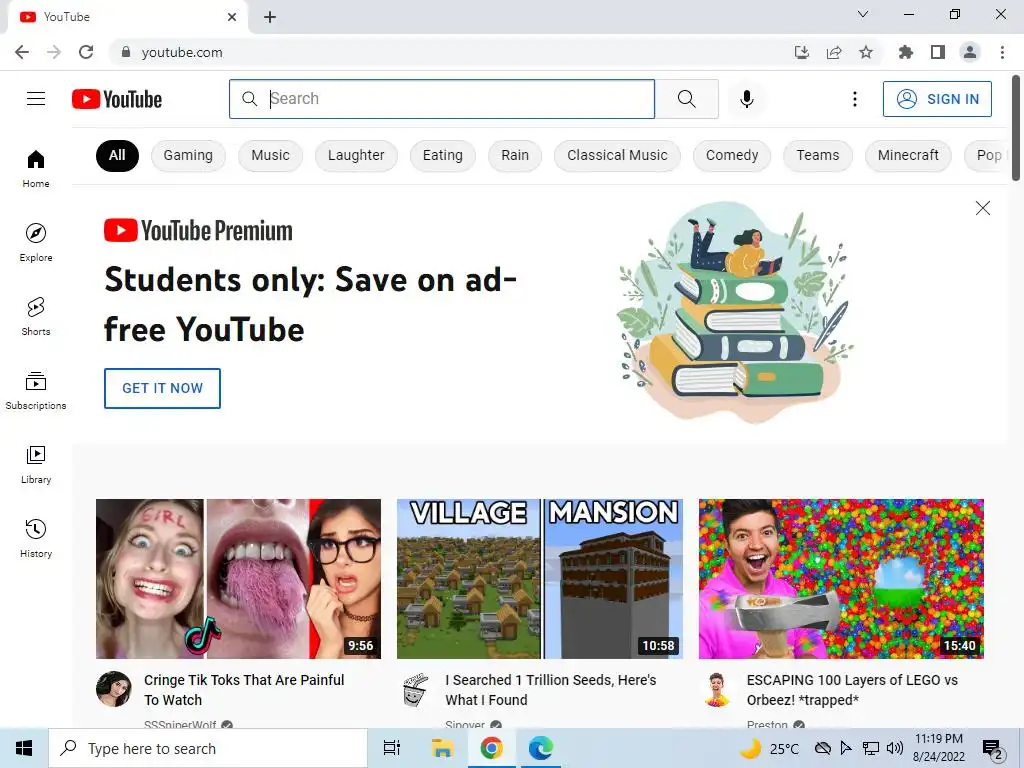Click GET IT NOW button

click(x=163, y=388)
